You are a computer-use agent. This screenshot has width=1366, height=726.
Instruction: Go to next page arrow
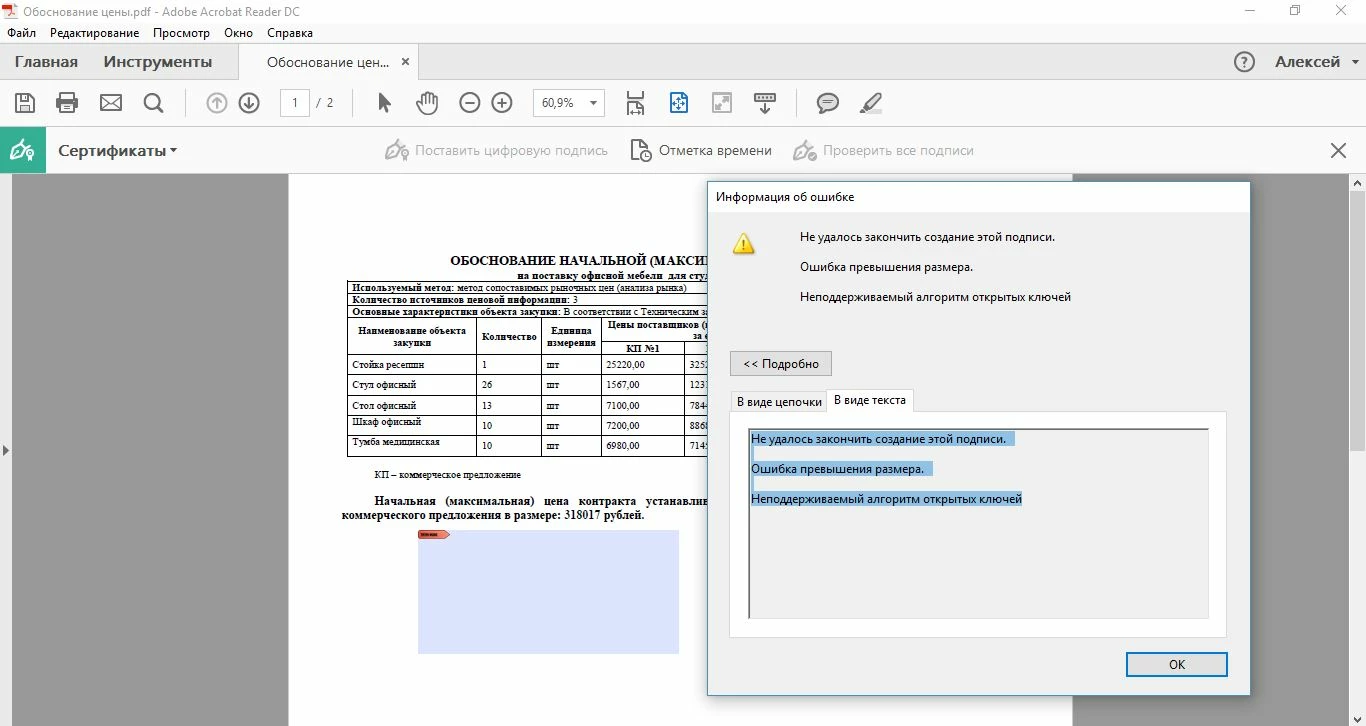249,103
